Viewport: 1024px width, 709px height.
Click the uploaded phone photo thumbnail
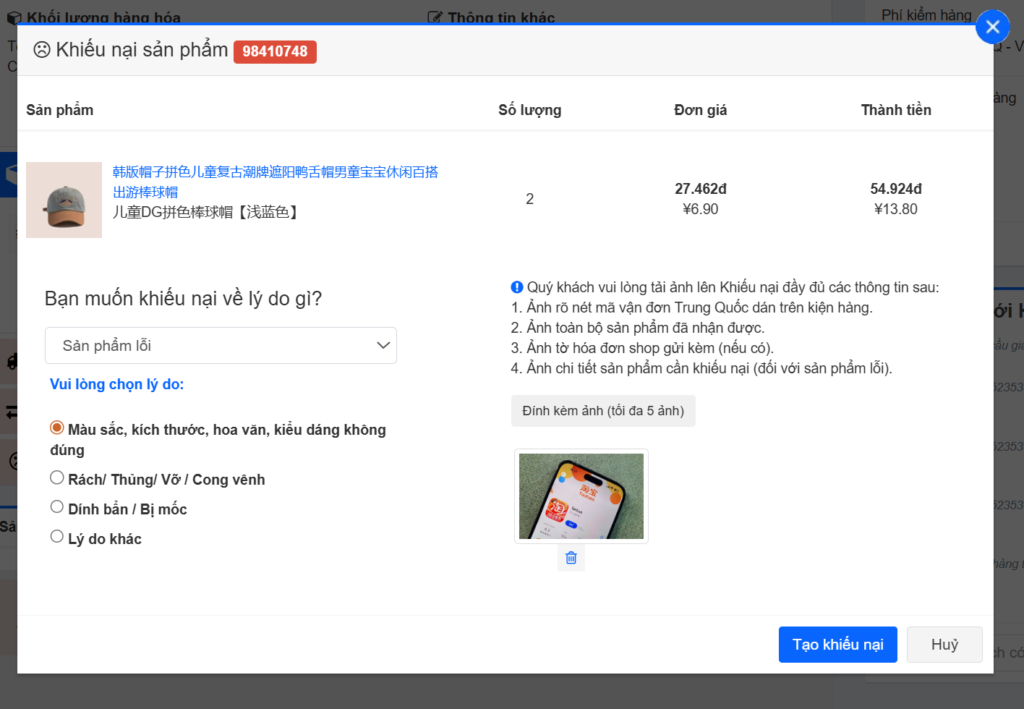coord(581,496)
